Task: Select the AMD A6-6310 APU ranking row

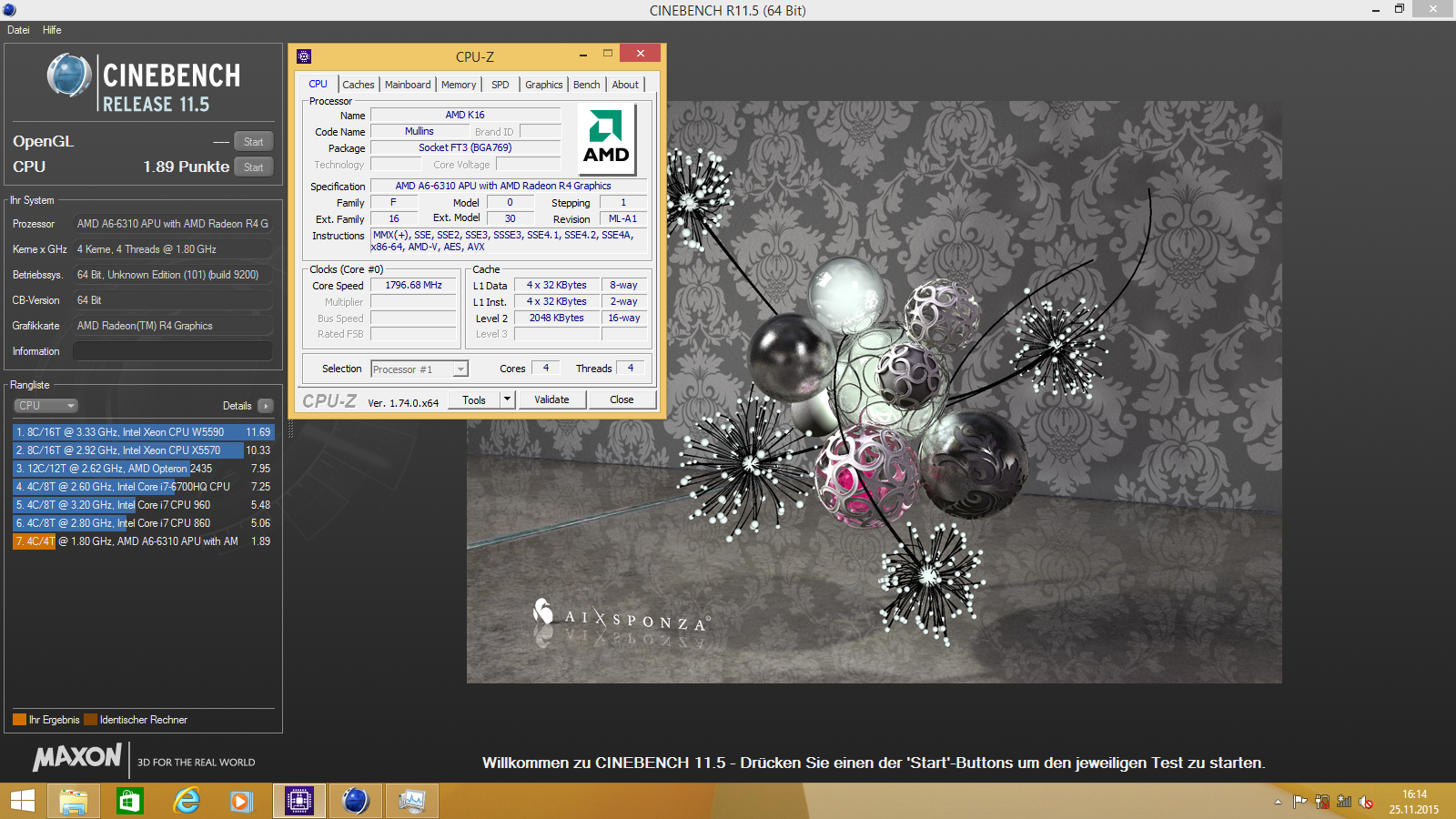Action: [143, 541]
